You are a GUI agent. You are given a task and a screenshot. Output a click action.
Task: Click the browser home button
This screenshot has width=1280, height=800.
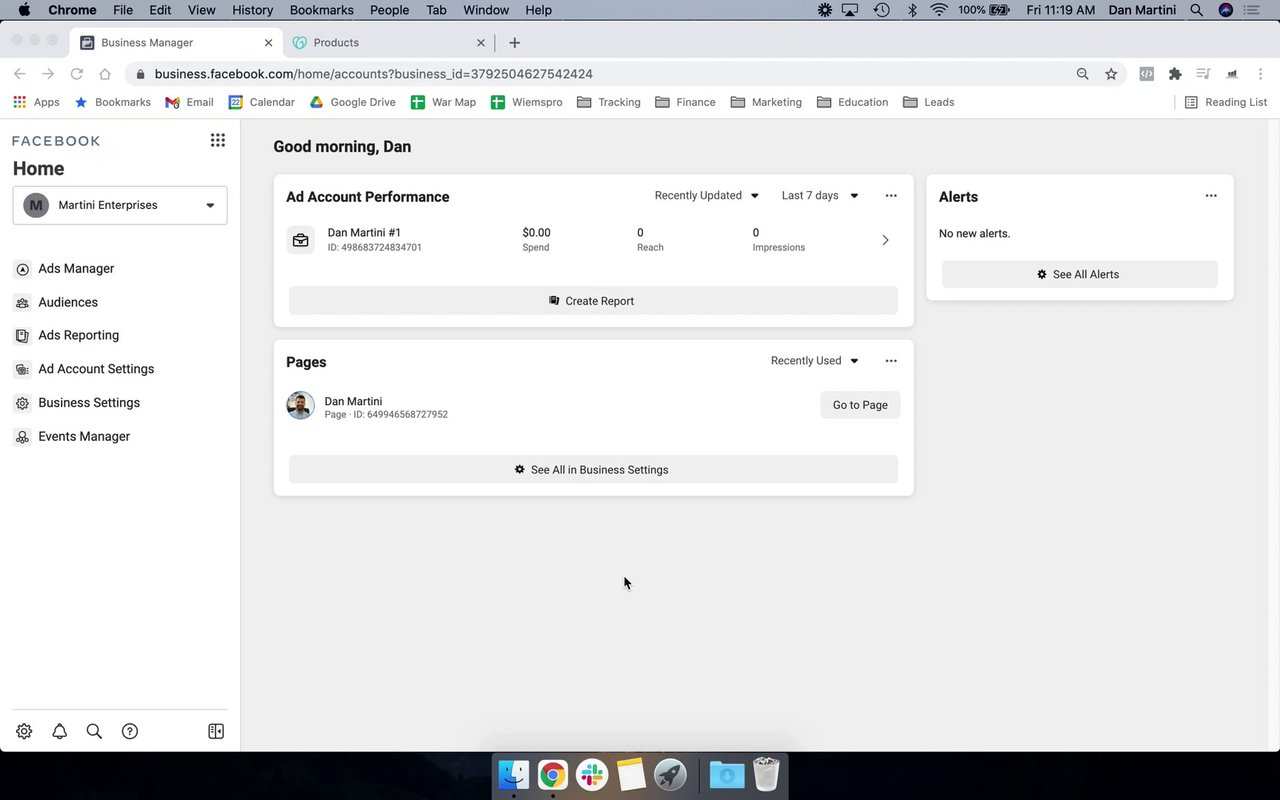pos(104,74)
